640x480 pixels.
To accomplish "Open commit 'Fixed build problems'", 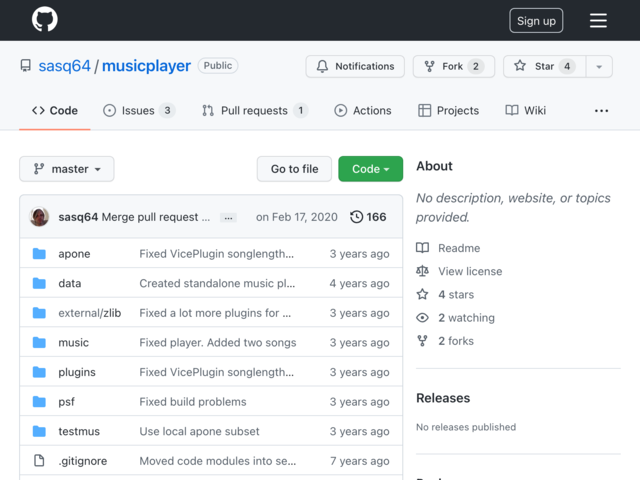I will tap(193, 402).
